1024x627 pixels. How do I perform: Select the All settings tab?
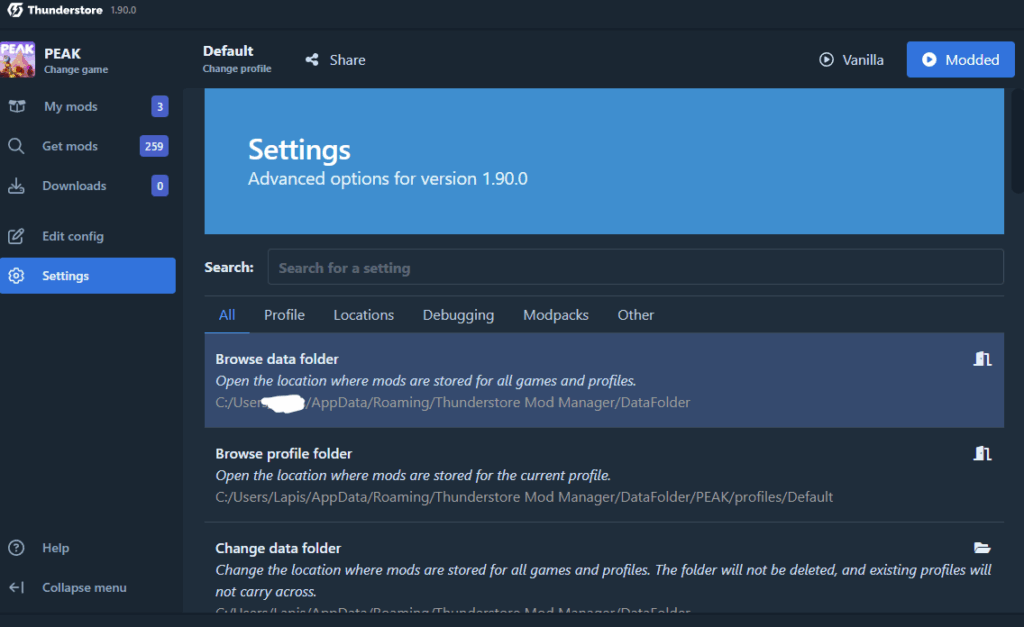[x=227, y=315]
